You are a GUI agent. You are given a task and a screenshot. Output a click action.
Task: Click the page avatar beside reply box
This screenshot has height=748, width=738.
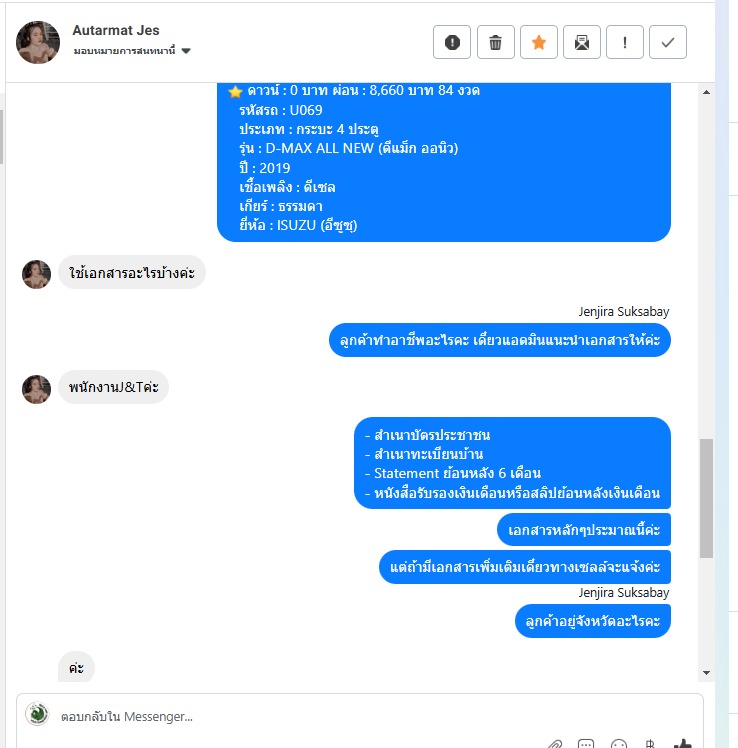37,714
